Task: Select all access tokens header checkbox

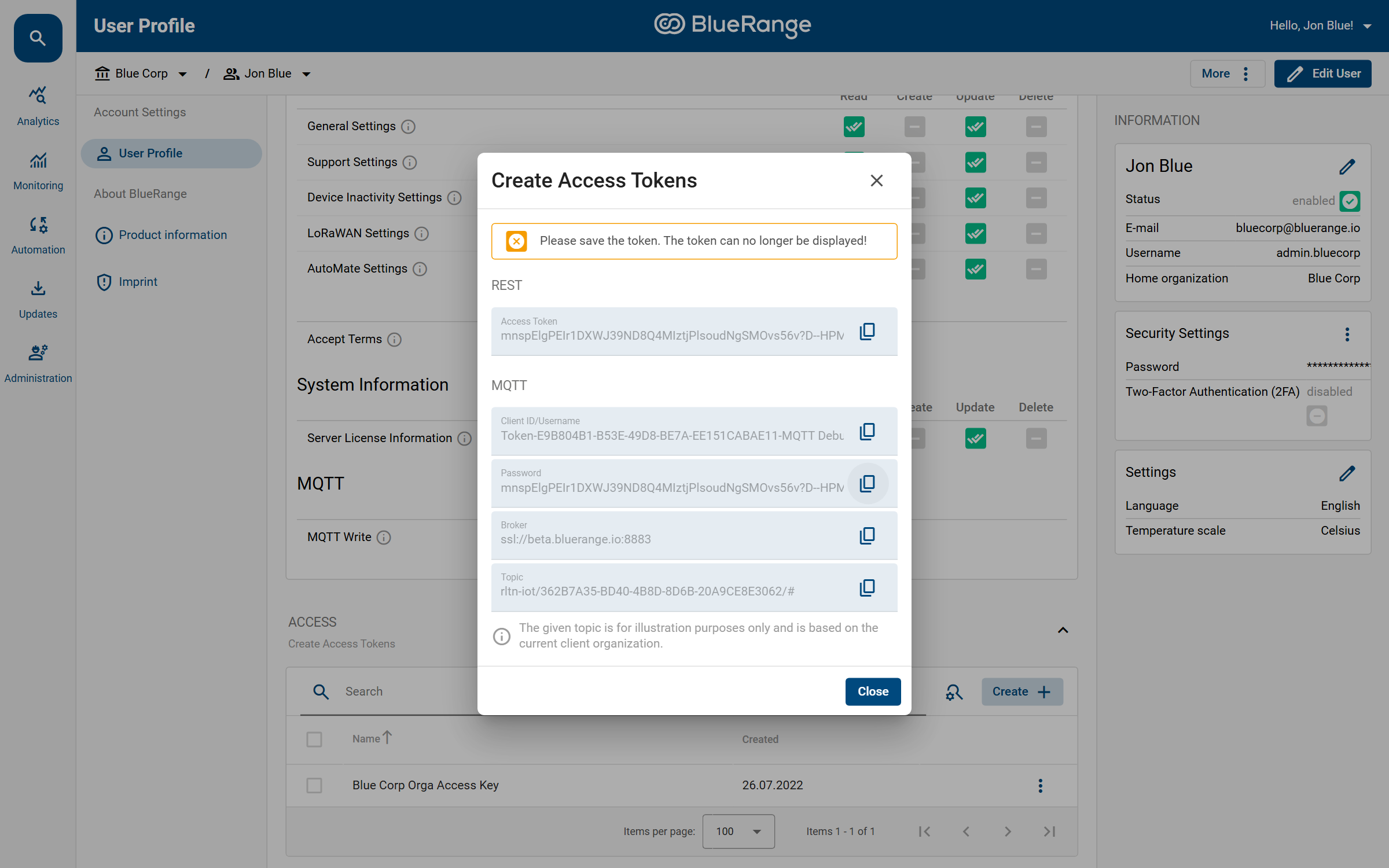Action: pyautogui.click(x=314, y=739)
